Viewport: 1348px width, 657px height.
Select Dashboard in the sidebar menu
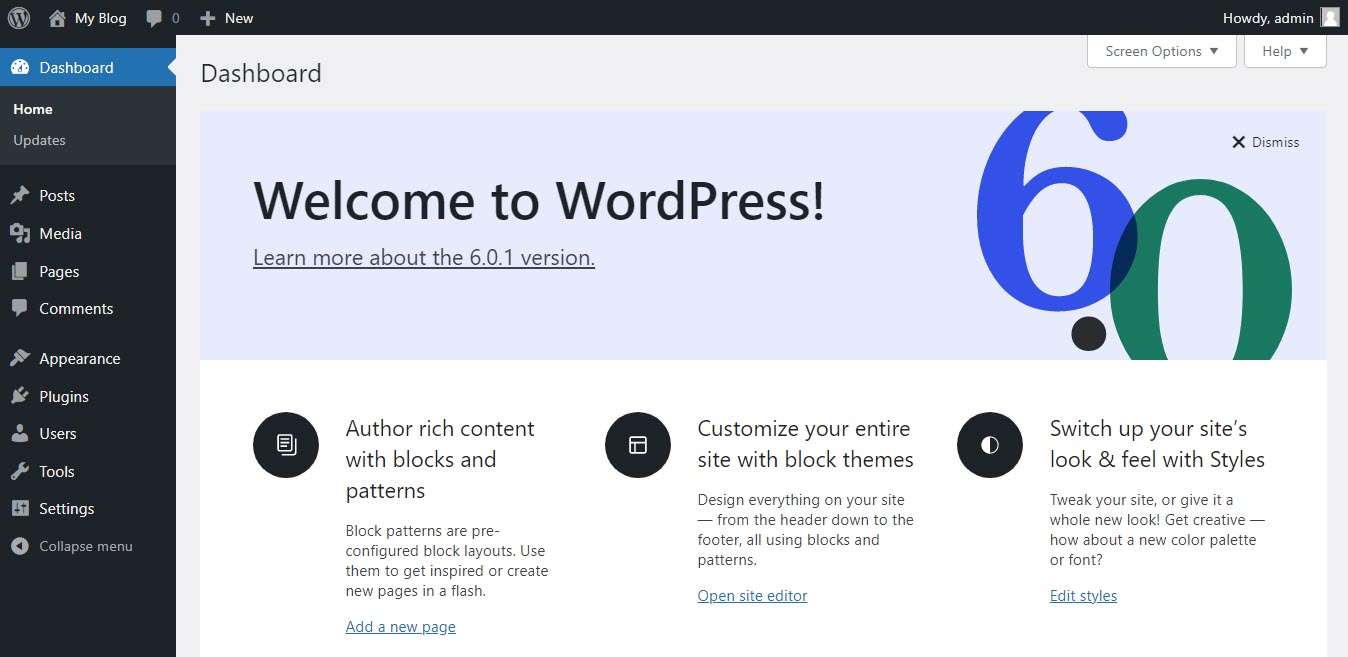pyautogui.click(x=88, y=67)
